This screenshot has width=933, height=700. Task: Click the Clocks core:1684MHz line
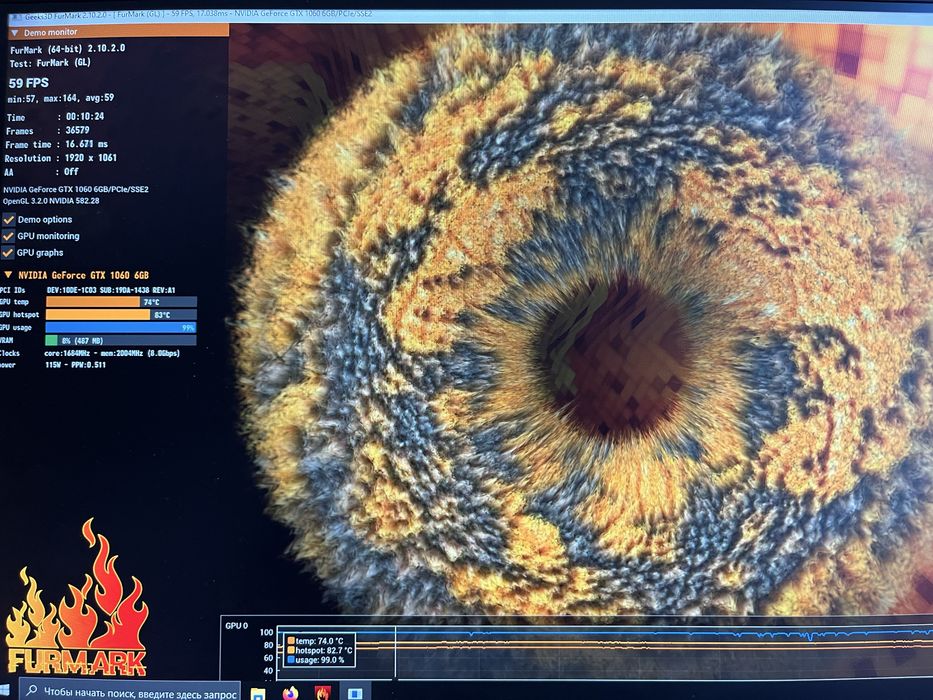(x=112, y=353)
